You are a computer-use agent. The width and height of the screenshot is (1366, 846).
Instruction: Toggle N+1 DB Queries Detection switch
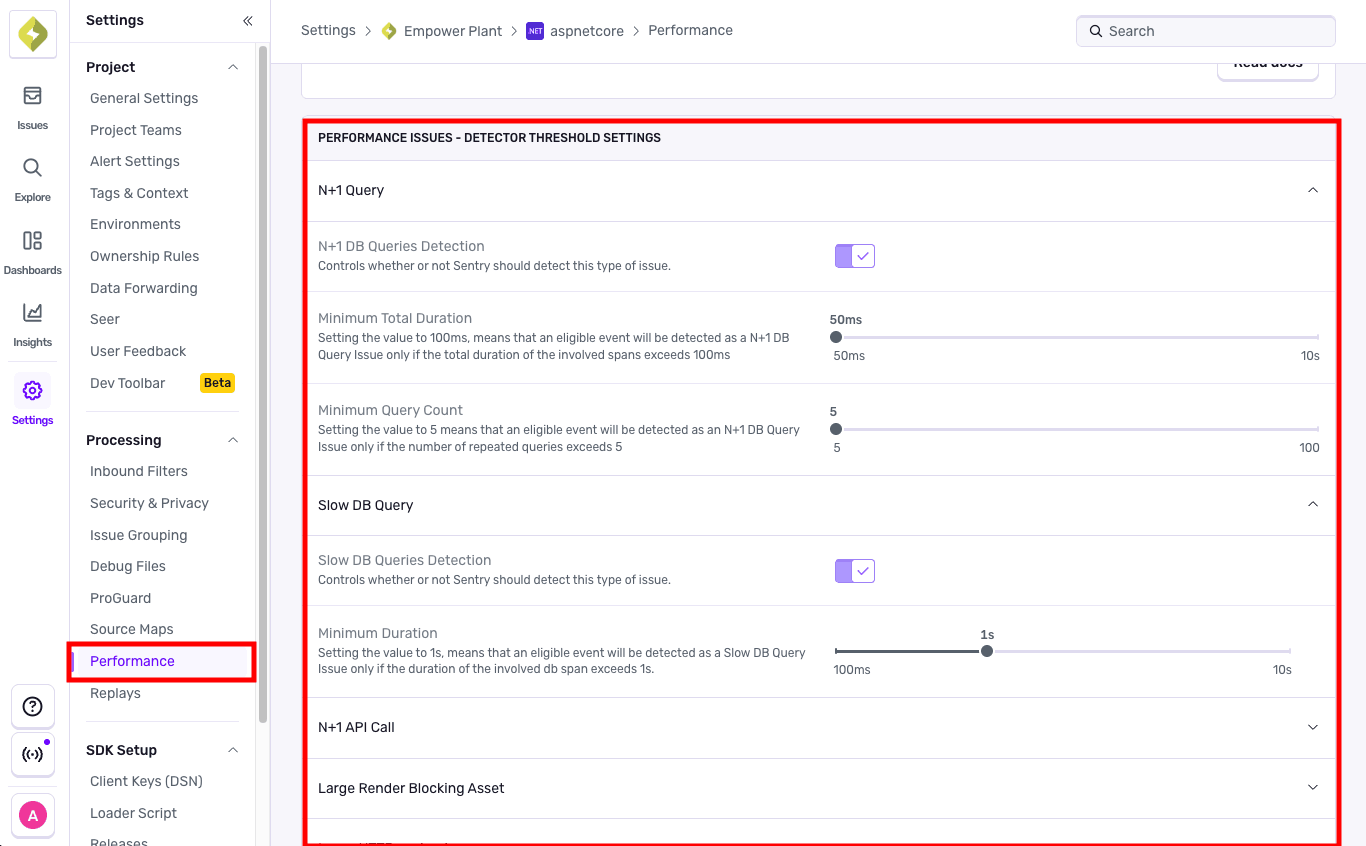855,256
